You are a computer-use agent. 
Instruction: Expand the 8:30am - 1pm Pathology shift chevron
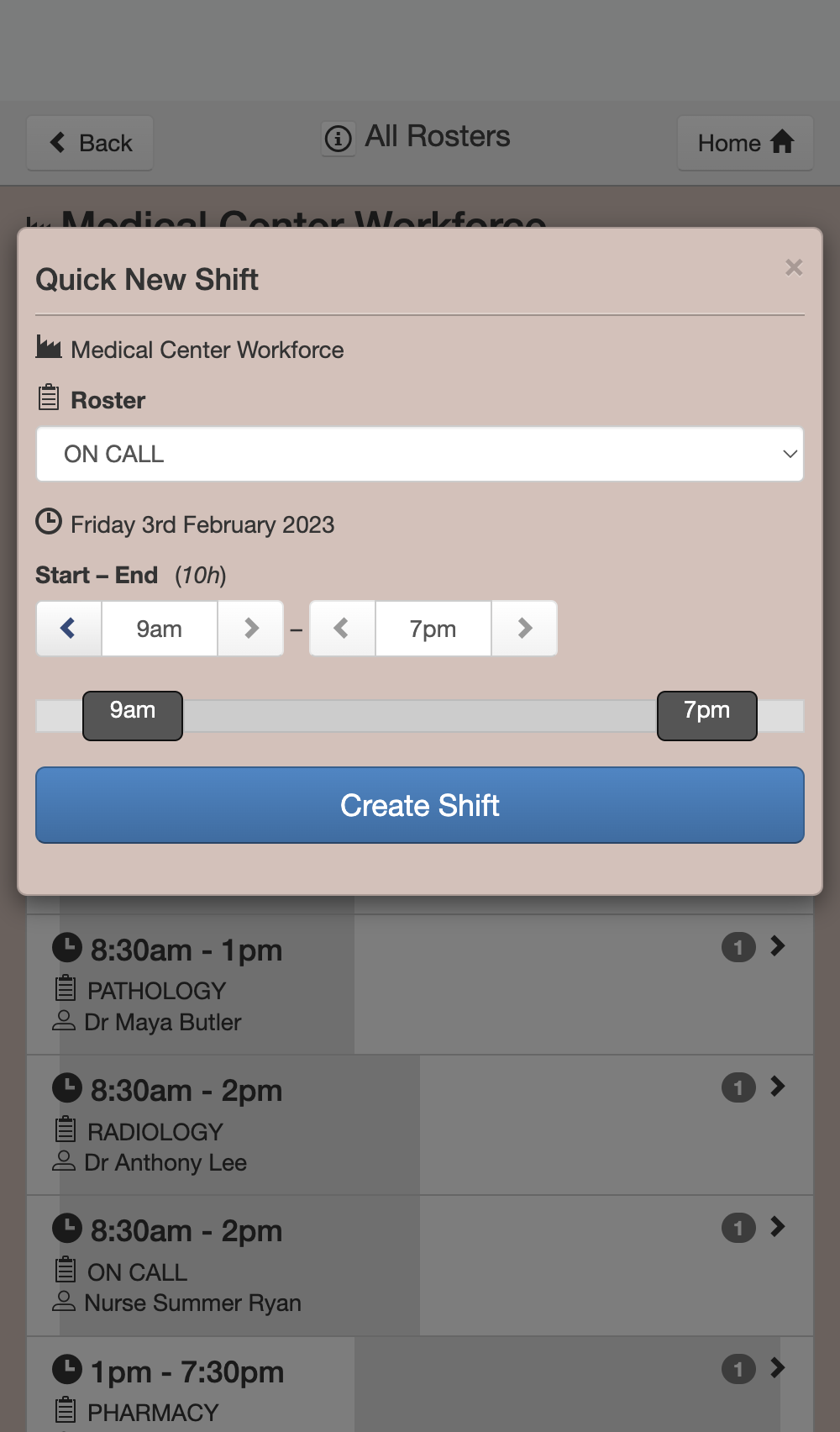point(778,946)
